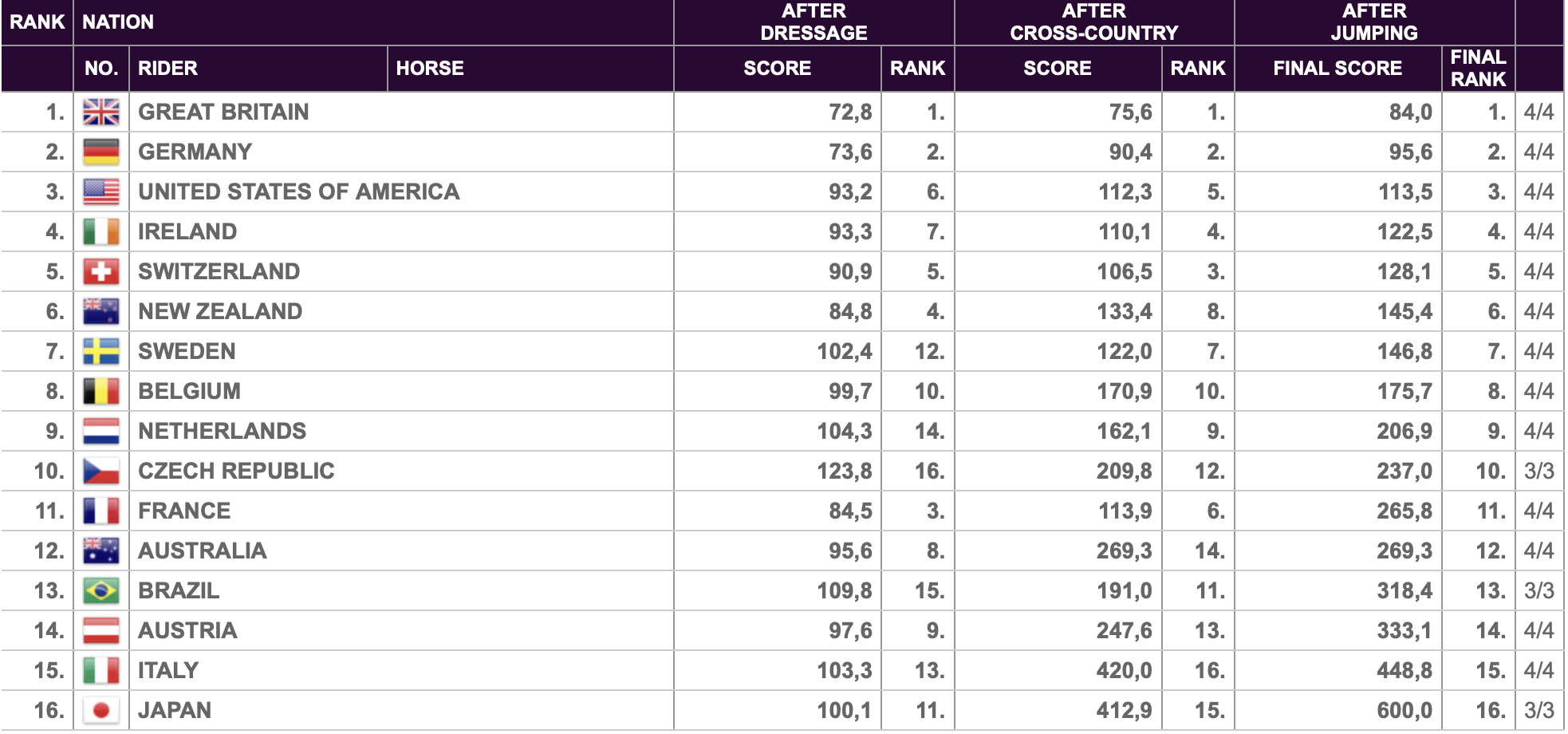Click the AFTER CROSS-COUNTRY header
The width and height of the screenshot is (1568, 734).
pyautogui.click(x=1093, y=22)
